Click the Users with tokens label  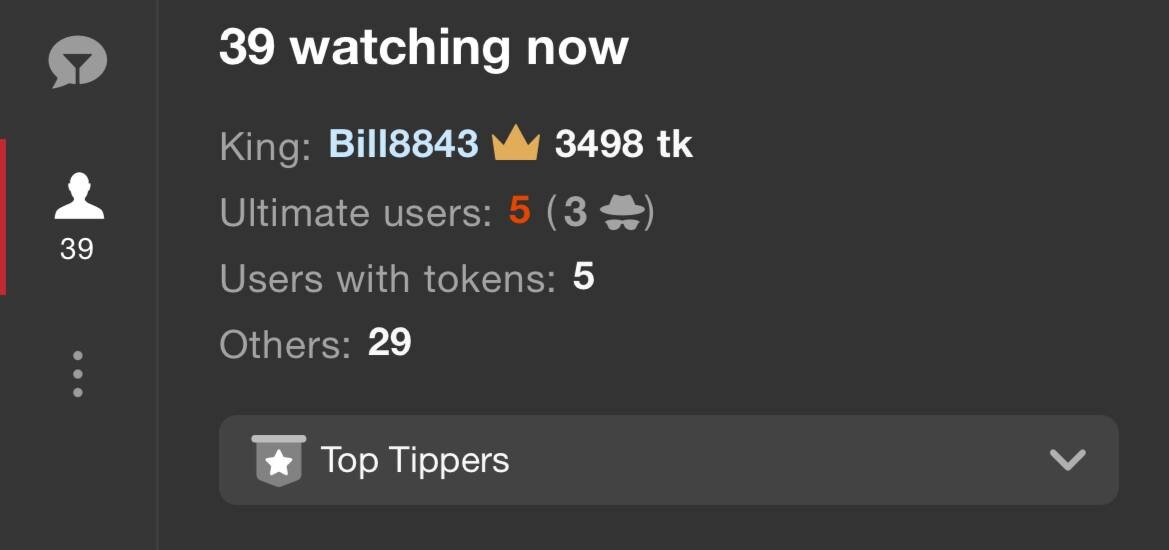388,279
